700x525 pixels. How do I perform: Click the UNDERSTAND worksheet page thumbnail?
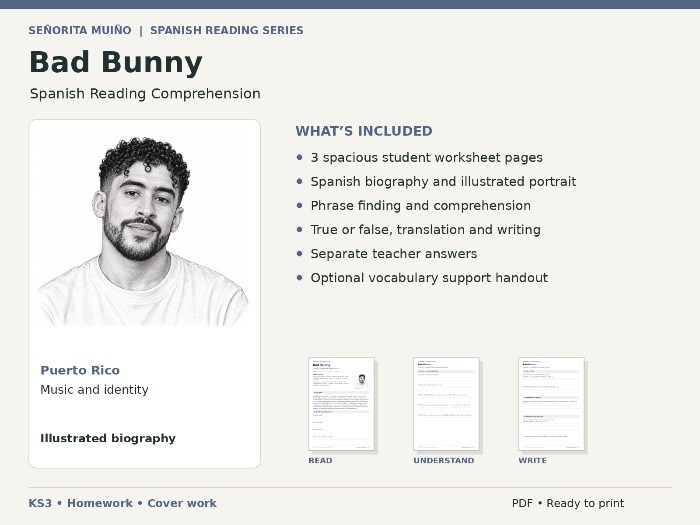(446, 404)
